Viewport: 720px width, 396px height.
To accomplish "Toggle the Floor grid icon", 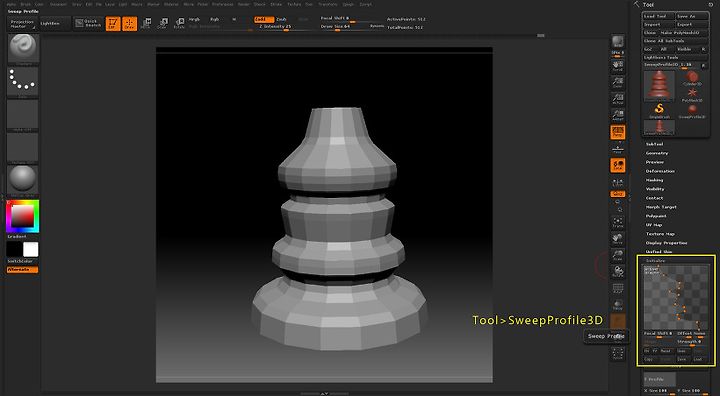I will coord(618,149).
